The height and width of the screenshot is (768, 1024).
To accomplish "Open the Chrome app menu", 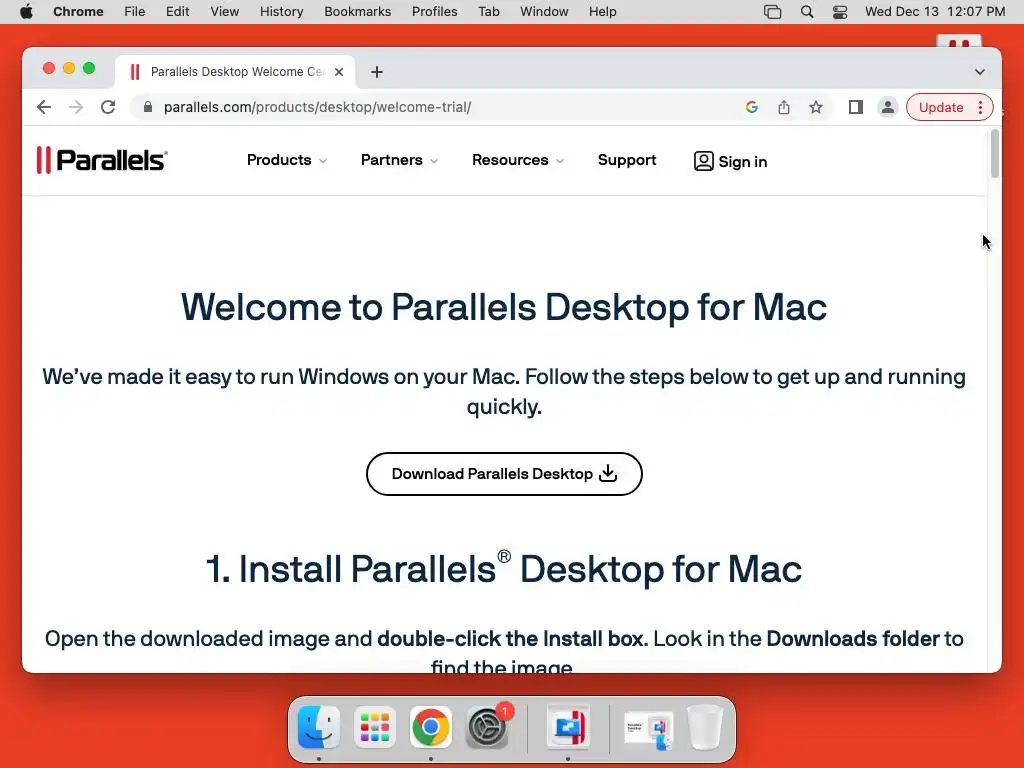I will pyautogui.click(x=78, y=12).
